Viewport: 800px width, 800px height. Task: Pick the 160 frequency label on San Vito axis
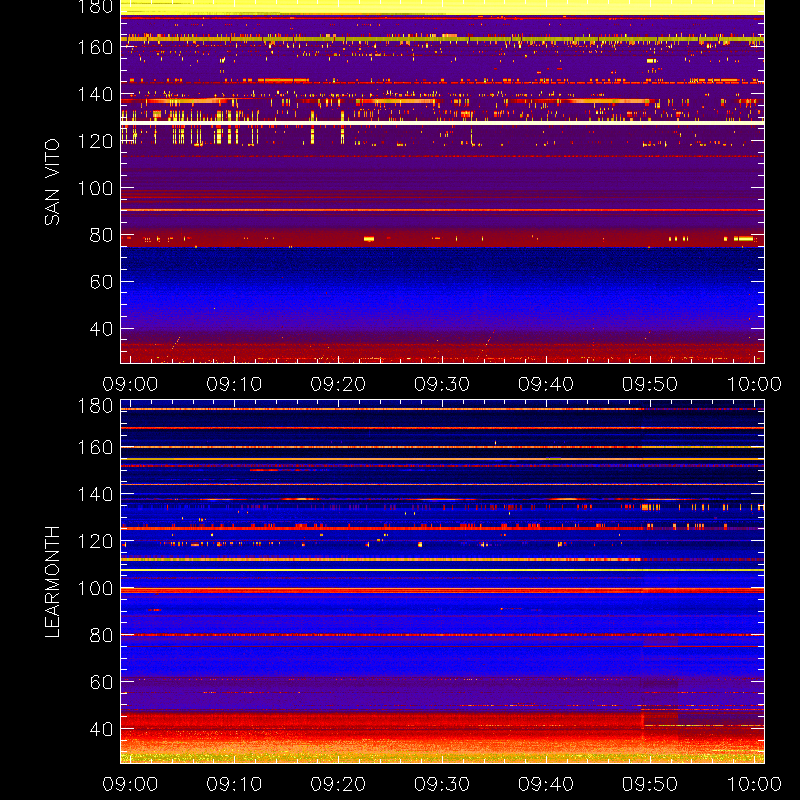95,47
